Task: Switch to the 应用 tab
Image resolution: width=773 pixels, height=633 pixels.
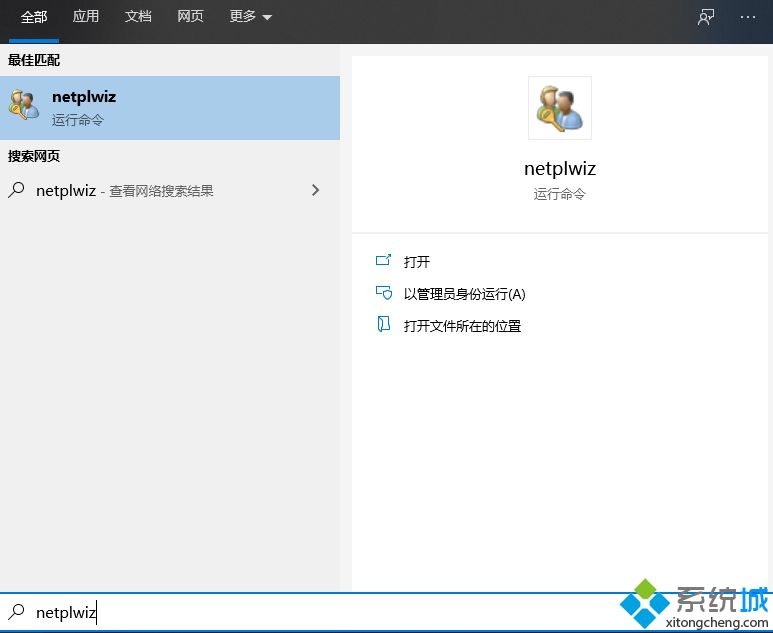Action: tap(86, 17)
